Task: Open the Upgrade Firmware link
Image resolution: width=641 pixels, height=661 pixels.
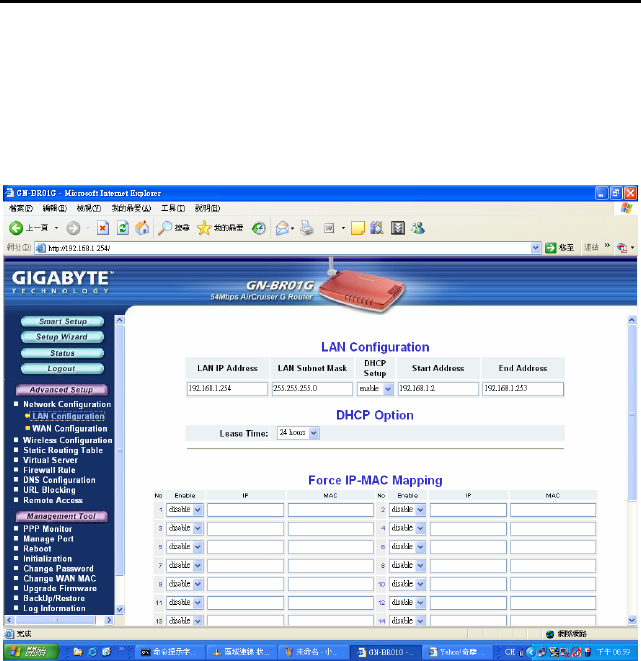Action: [60, 588]
